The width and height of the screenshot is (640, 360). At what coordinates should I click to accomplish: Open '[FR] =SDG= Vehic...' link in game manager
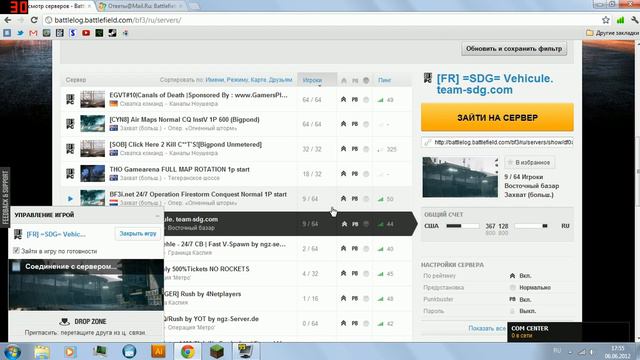click(56, 234)
